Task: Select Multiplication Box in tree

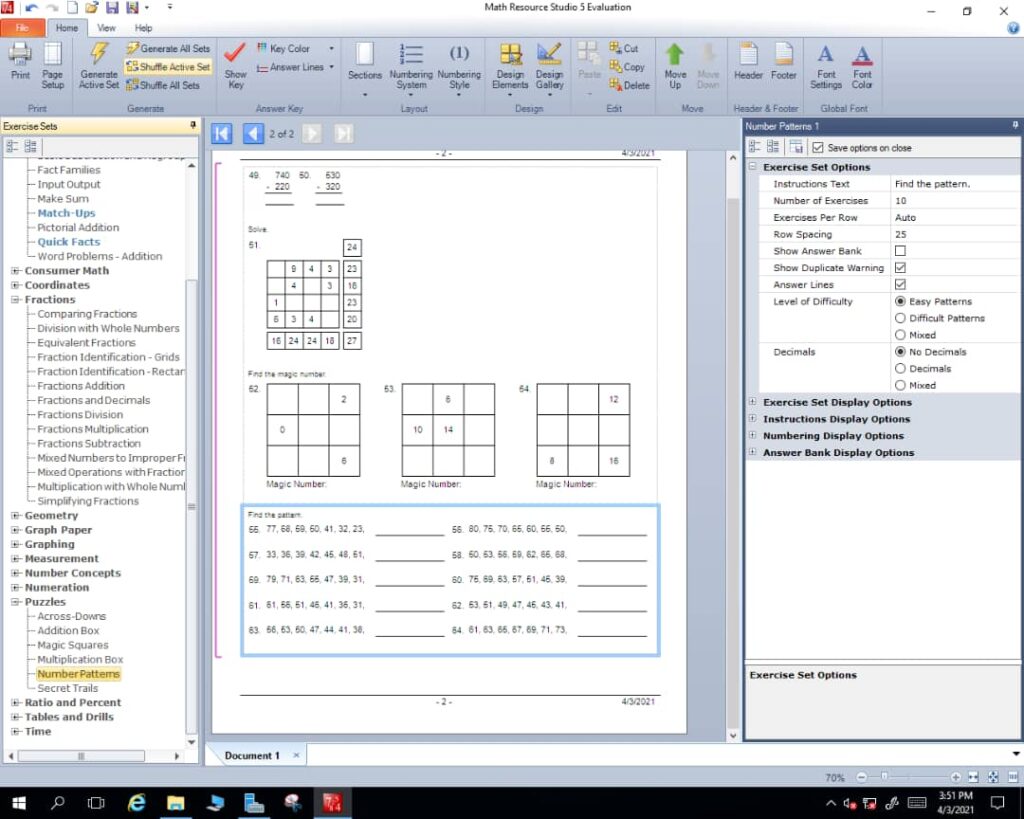Action: tap(80, 660)
